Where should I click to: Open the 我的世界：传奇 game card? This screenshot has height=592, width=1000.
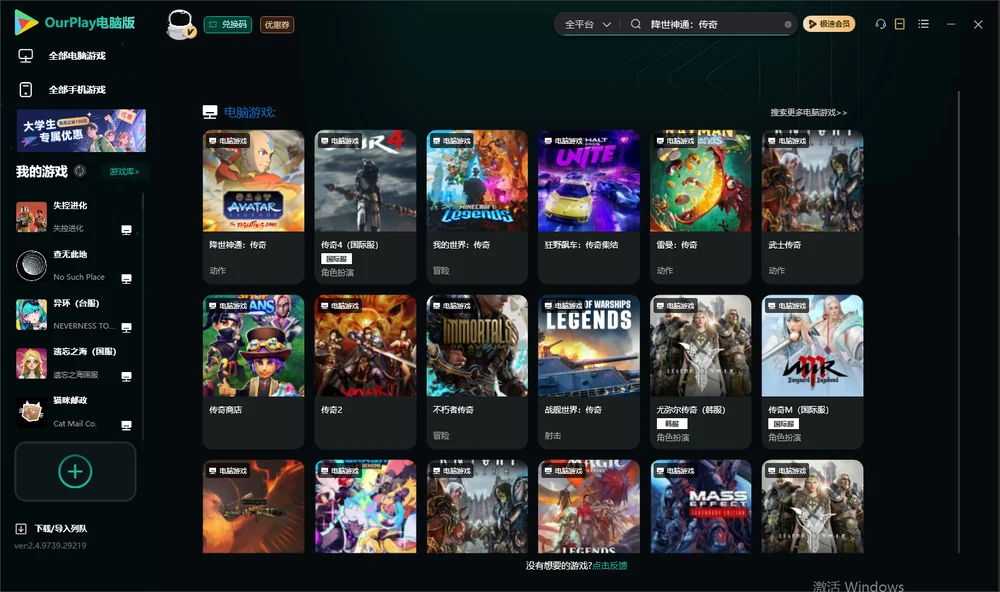click(x=477, y=207)
